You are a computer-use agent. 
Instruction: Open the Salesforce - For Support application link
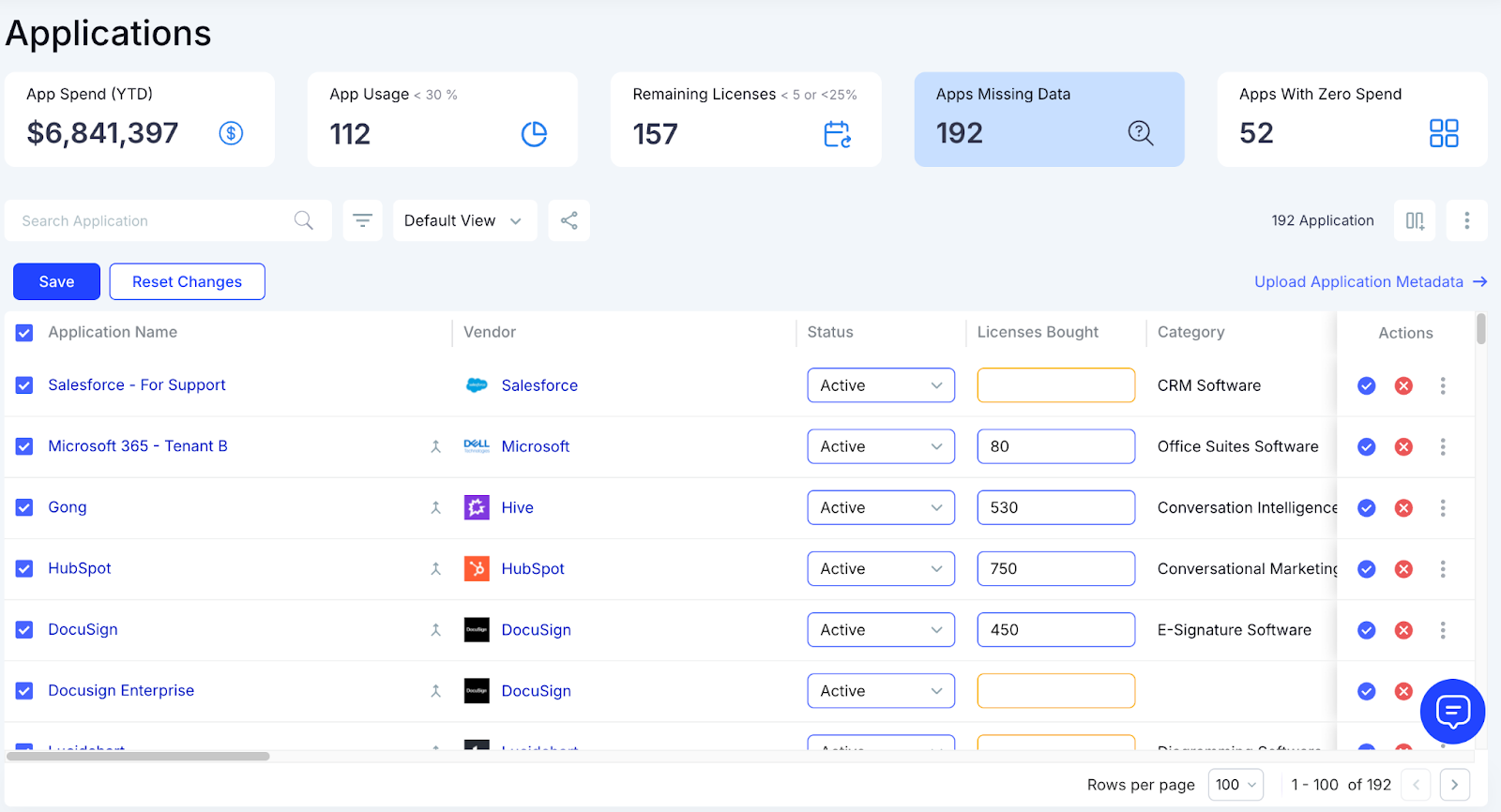pos(137,384)
